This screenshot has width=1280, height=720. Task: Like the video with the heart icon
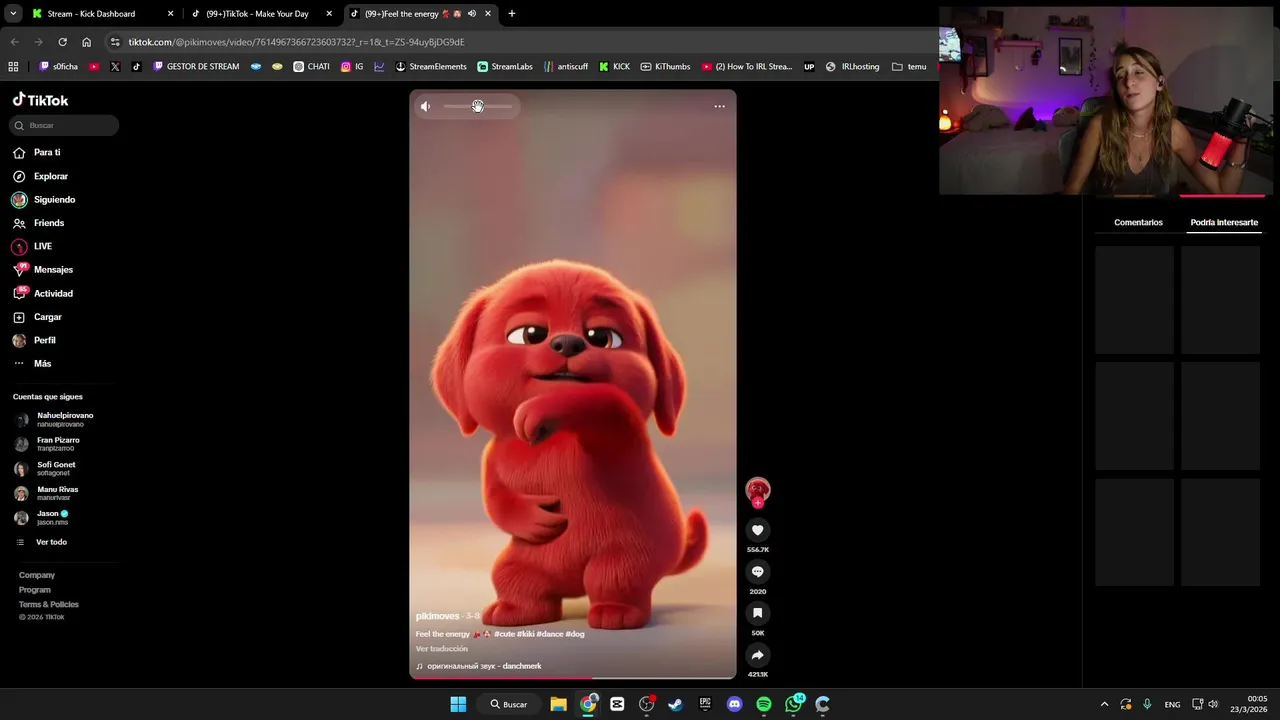click(757, 530)
